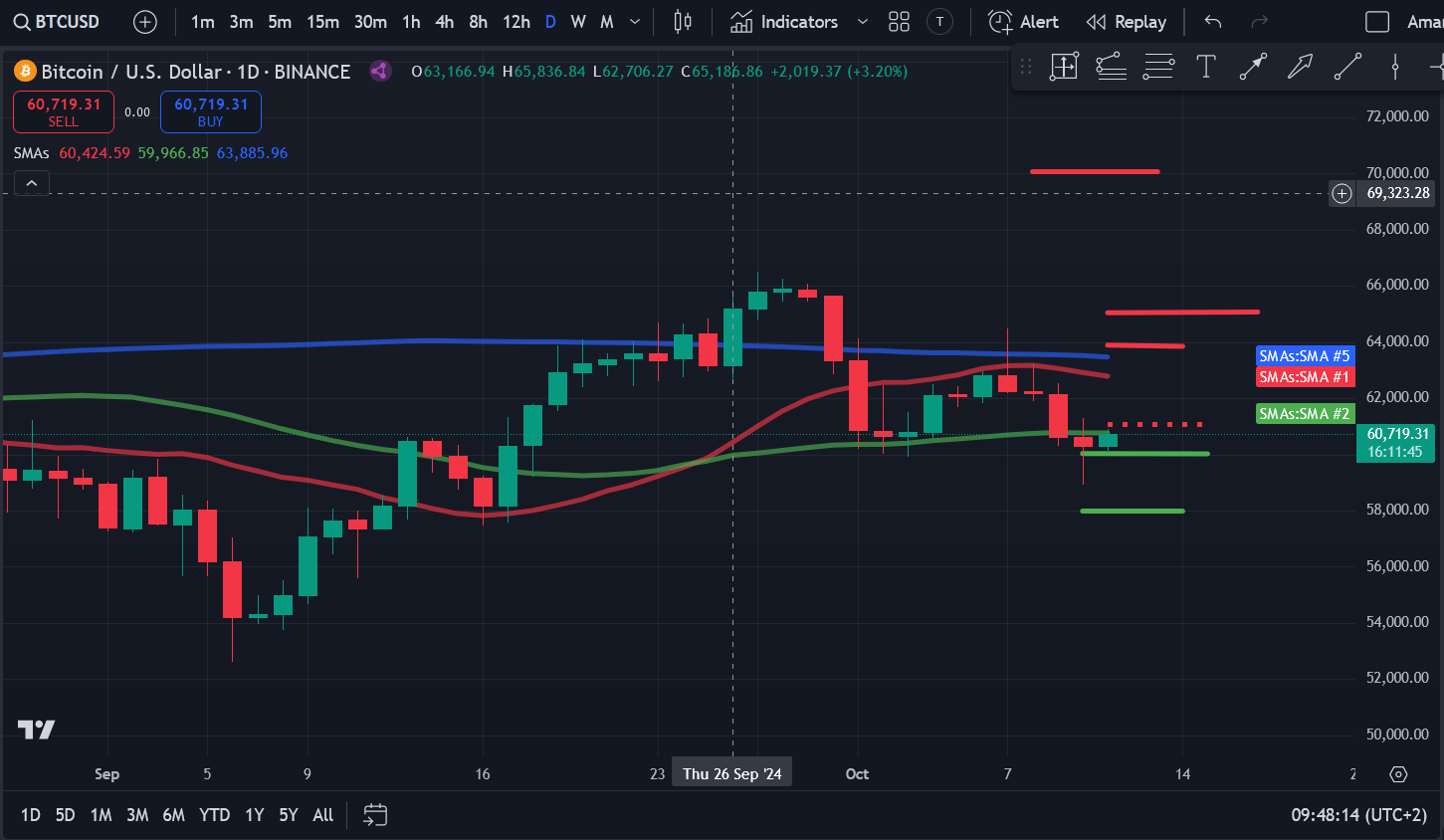Screen dimensions: 1444x840
Task: Set date range to 5Y
Action: (289, 815)
